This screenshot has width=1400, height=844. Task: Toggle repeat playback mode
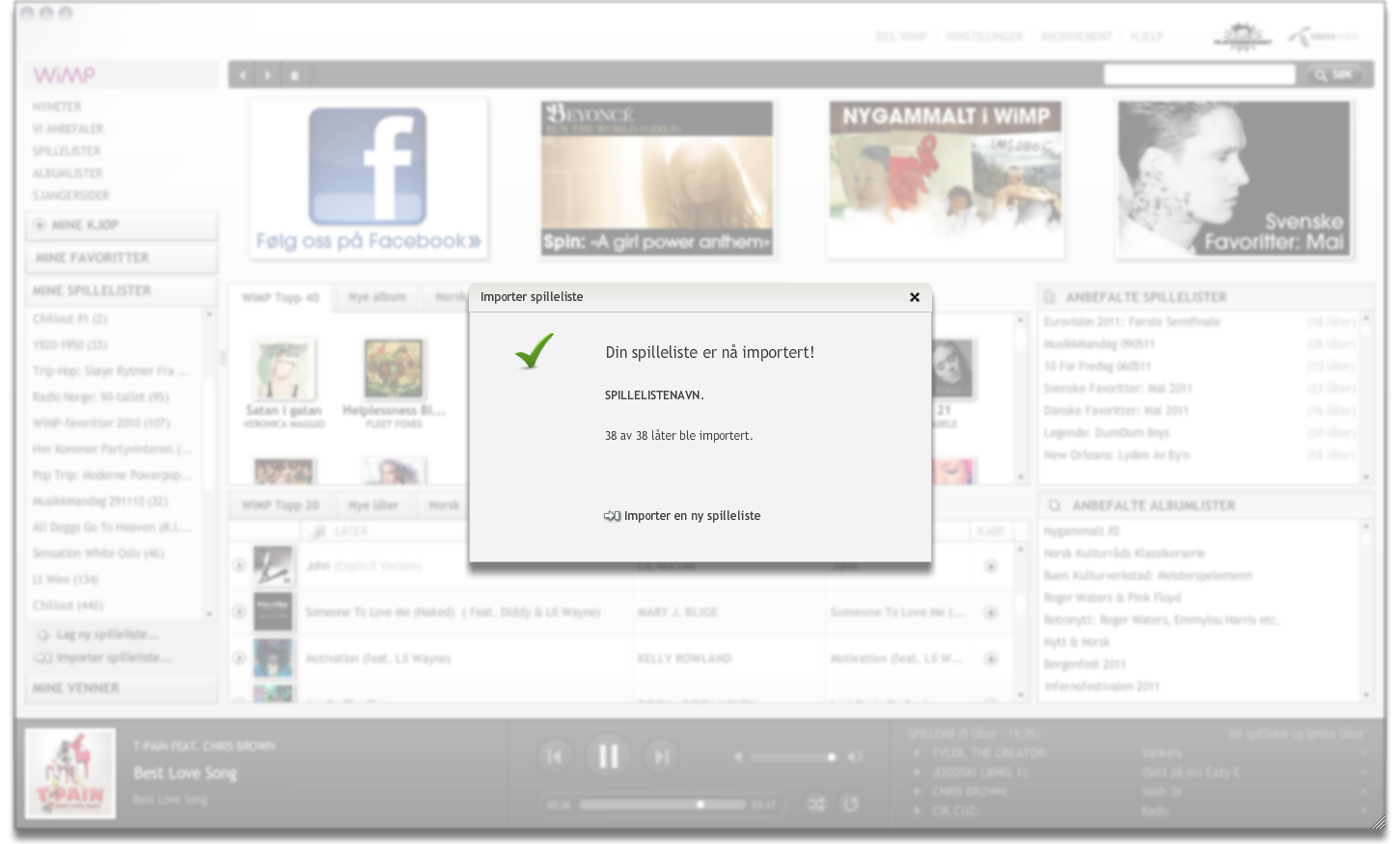coord(850,803)
